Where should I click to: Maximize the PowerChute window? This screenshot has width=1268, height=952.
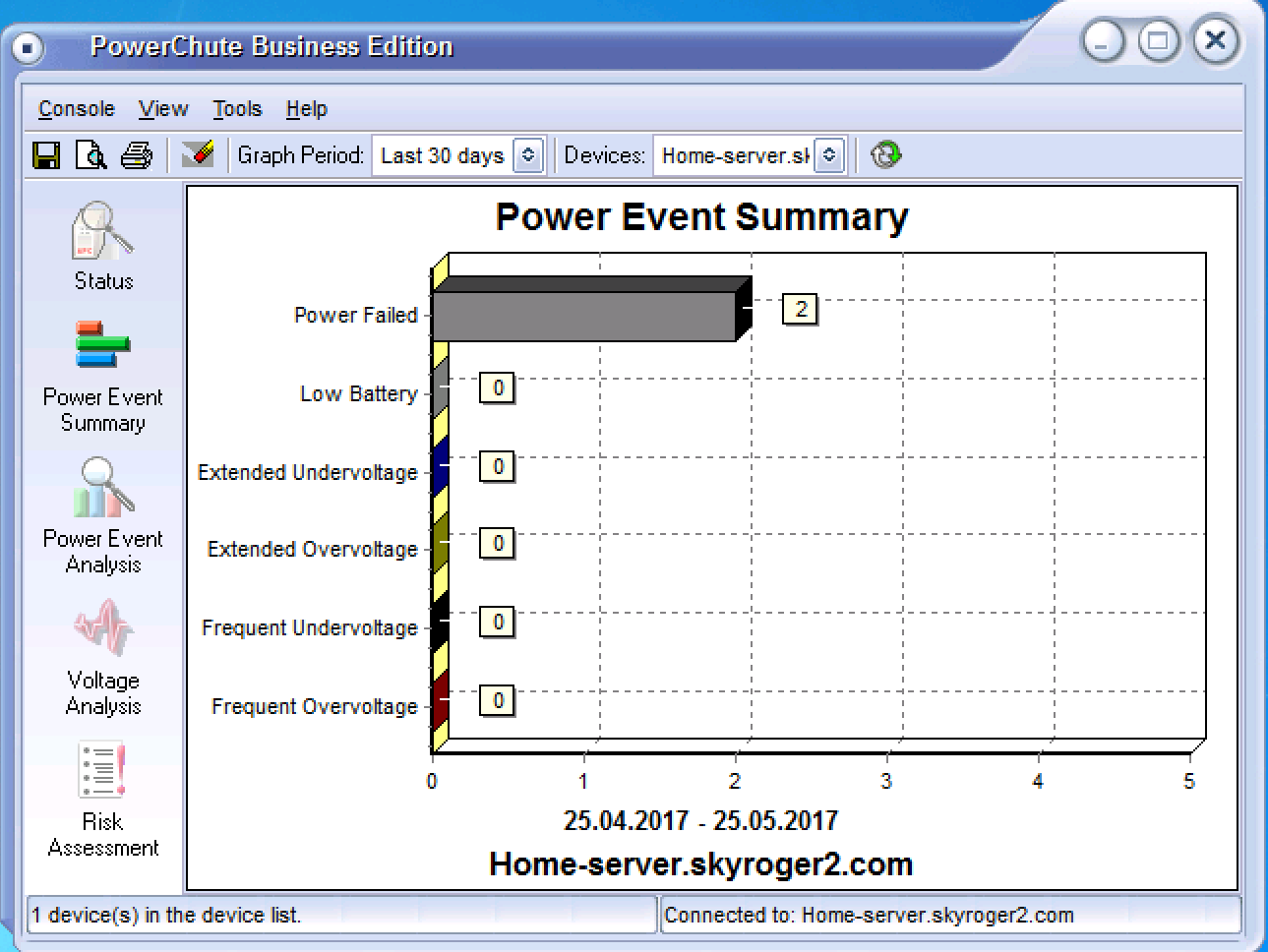tap(1159, 41)
